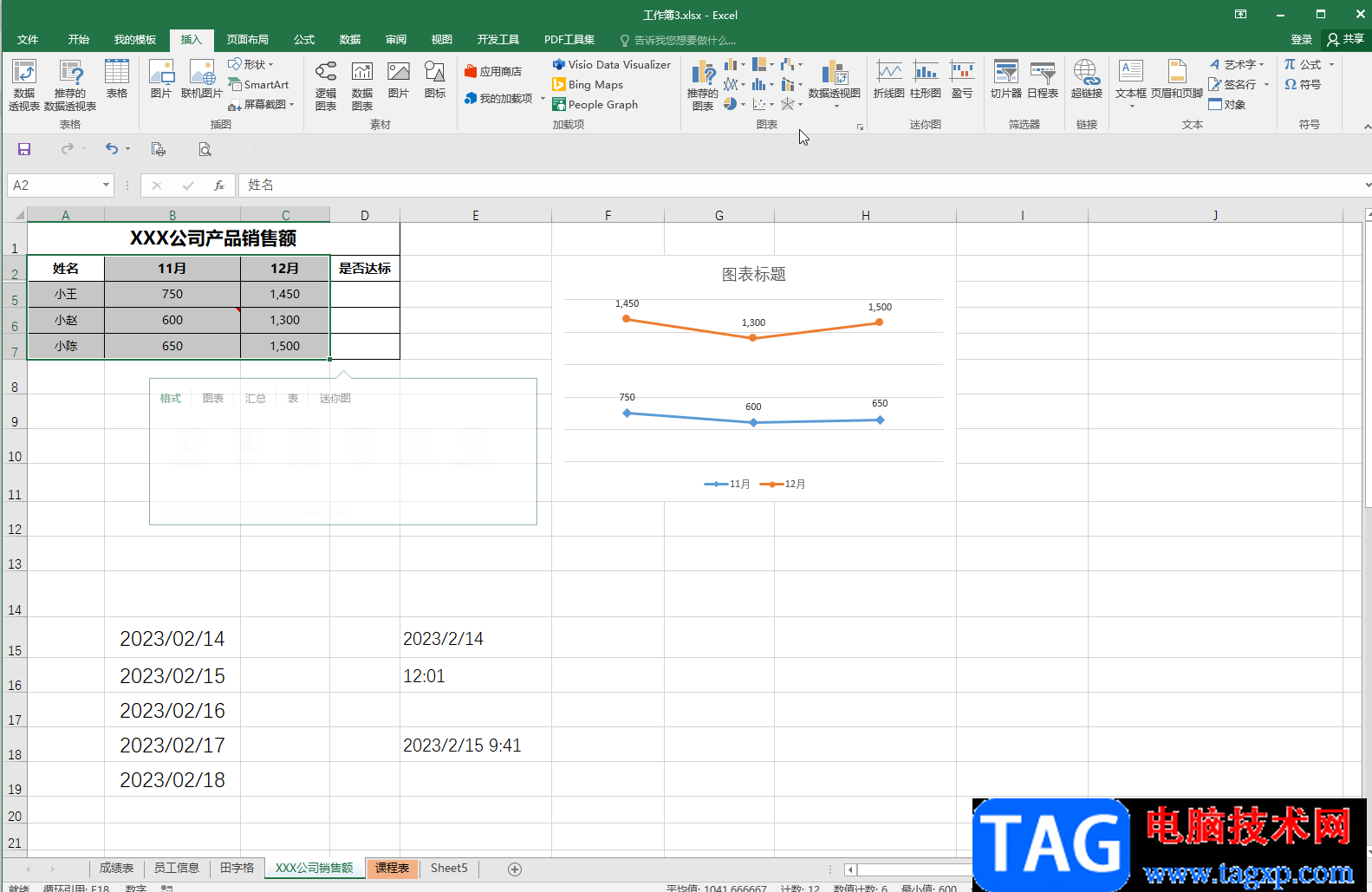Open the Text Box dropdown arrow
This screenshot has width=1372, height=892.
(x=1131, y=107)
